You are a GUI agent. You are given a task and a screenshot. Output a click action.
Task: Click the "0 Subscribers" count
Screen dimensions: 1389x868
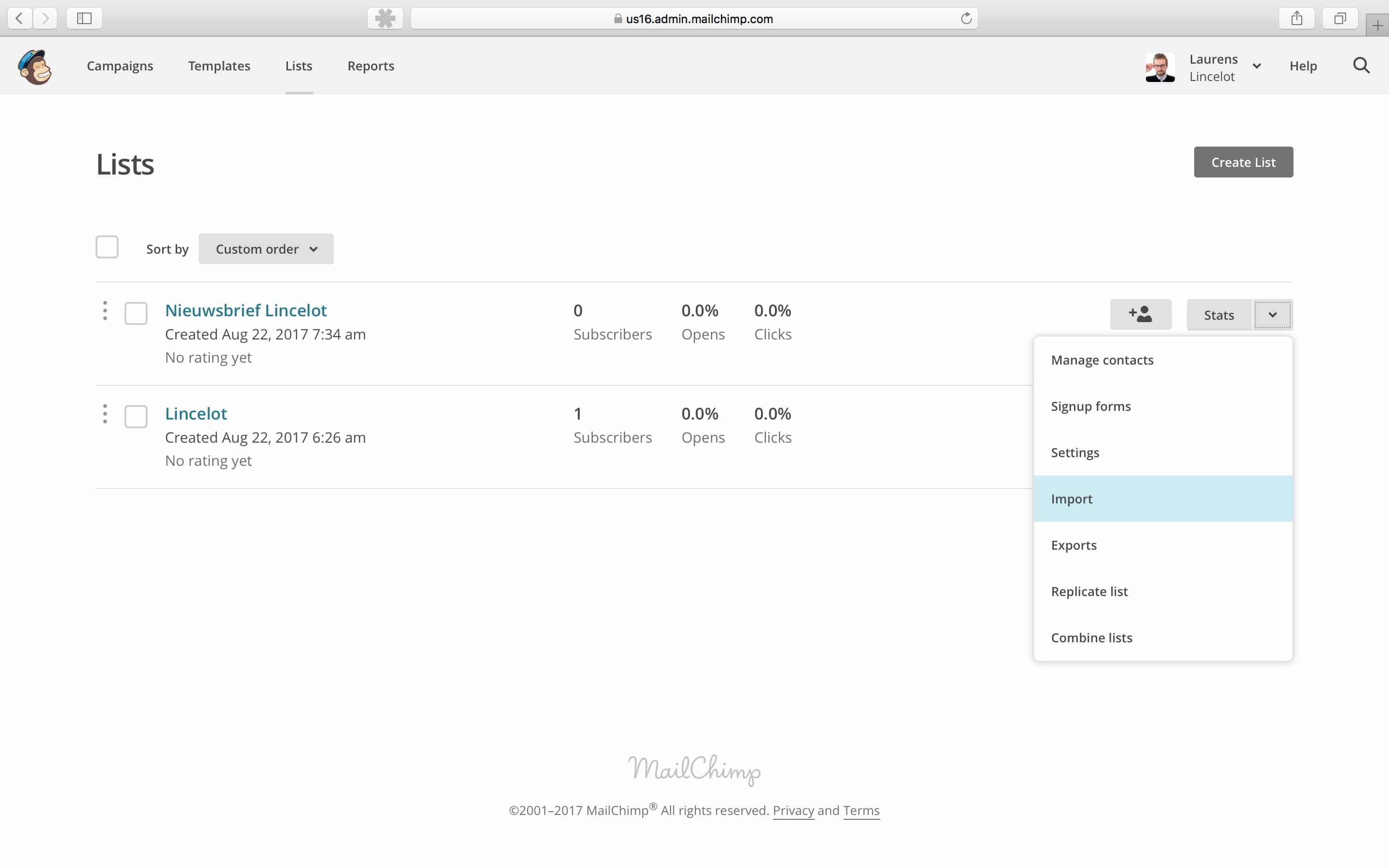[x=613, y=322]
